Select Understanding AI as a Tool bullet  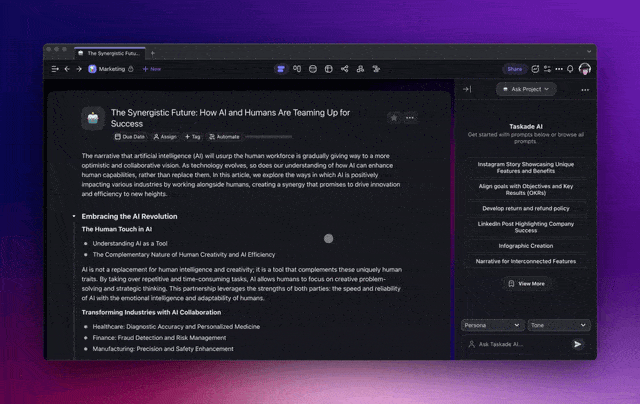coord(130,244)
